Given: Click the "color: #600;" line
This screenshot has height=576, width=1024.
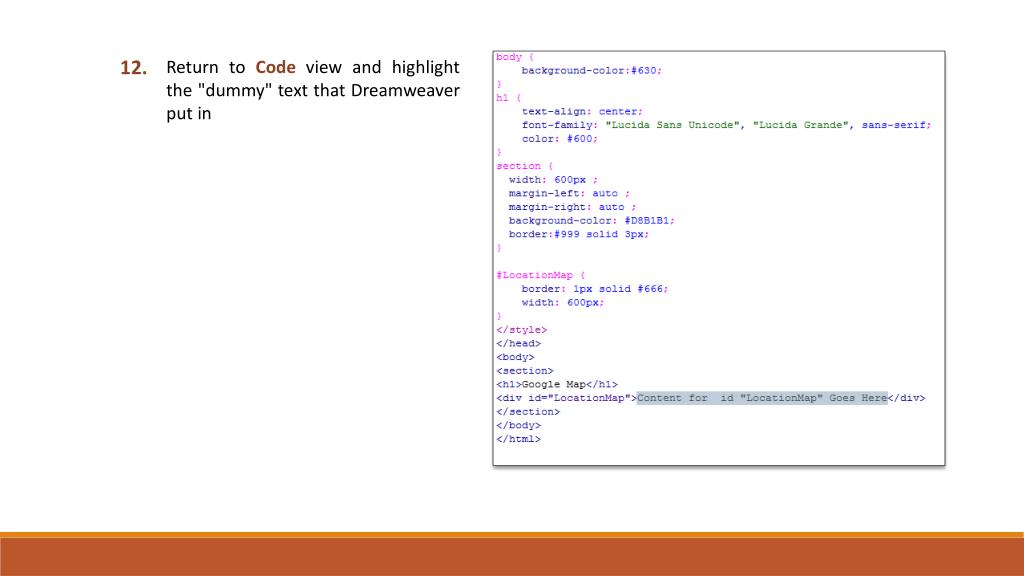Looking at the screenshot, I should [560, 139].
